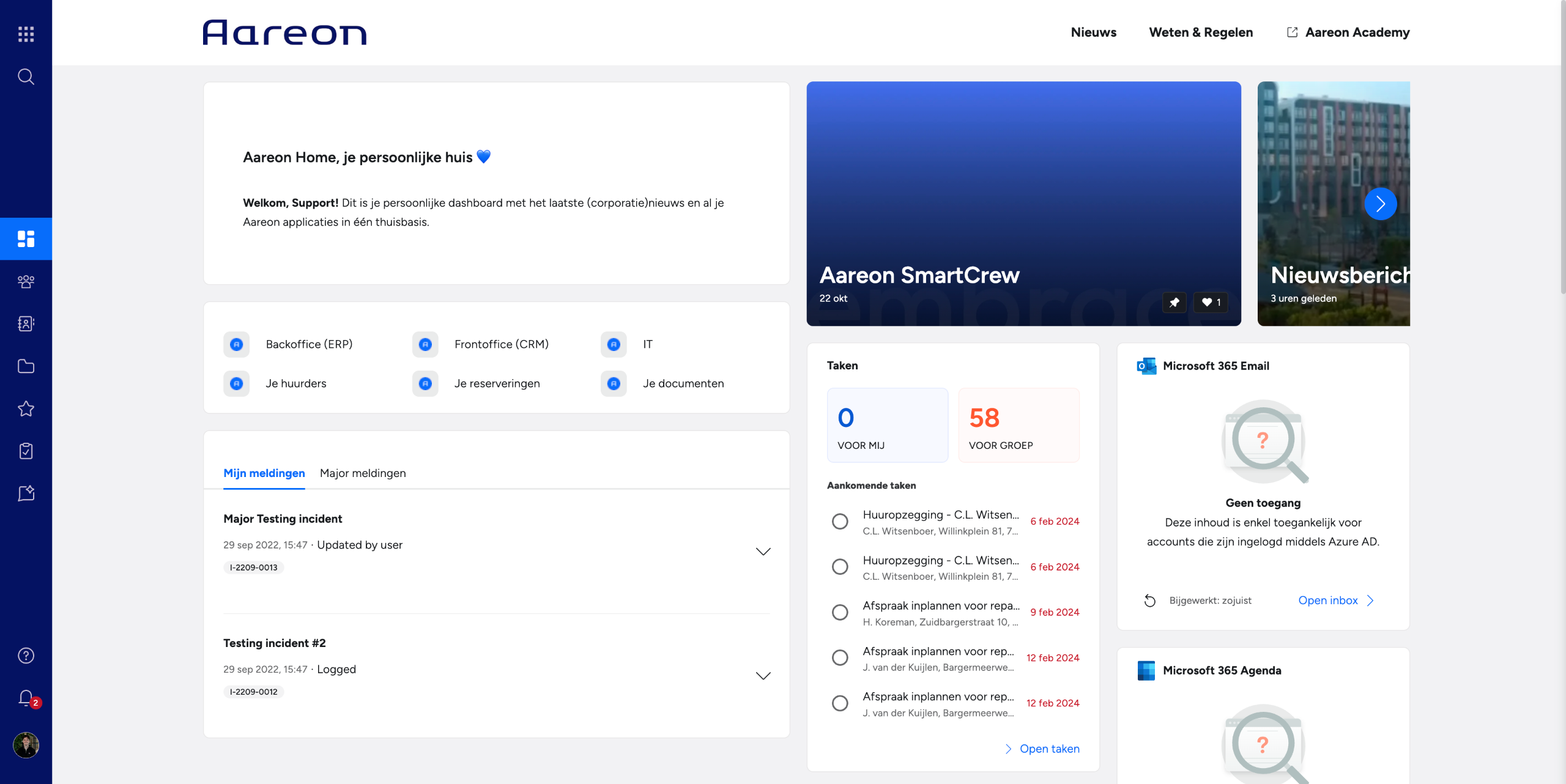Image resolution: width=1566 pixels, height=784 pixels.
Task: Click the refresh icon next to Bijgewerkt: zojuist
Action: coord(1150,601)
